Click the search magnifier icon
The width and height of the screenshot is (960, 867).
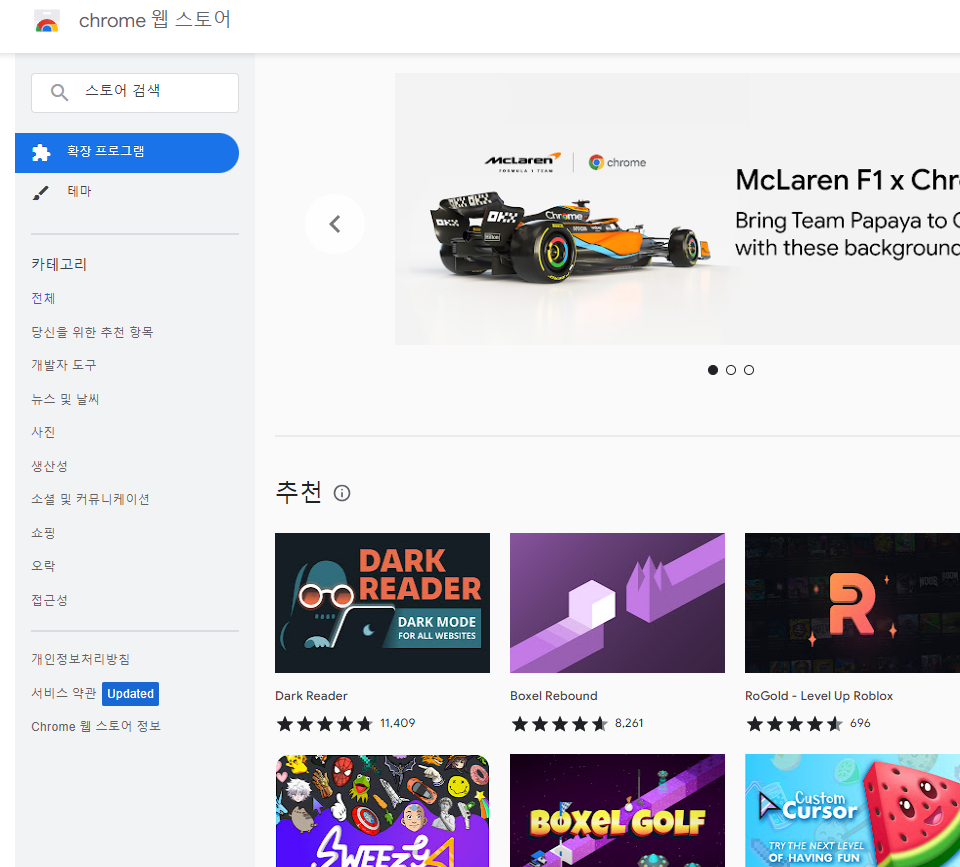point(59,92)
